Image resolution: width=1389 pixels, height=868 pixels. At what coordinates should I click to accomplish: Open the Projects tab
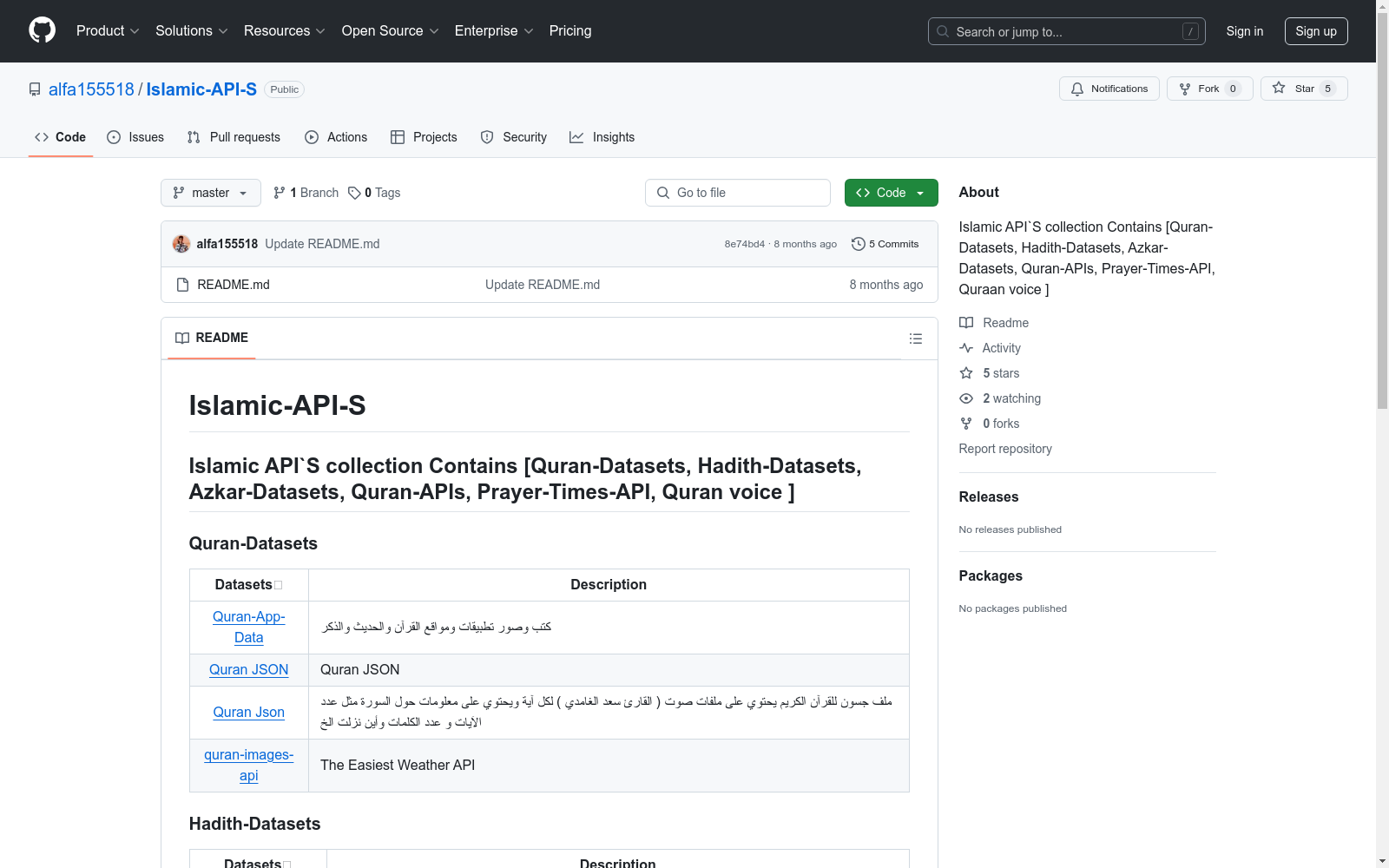(424, 137)
